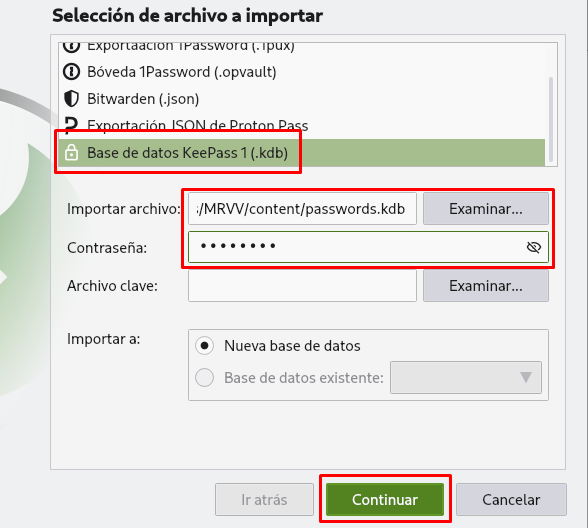
Task: Toggle password visibility eye icon
Action: click(533, 247)
